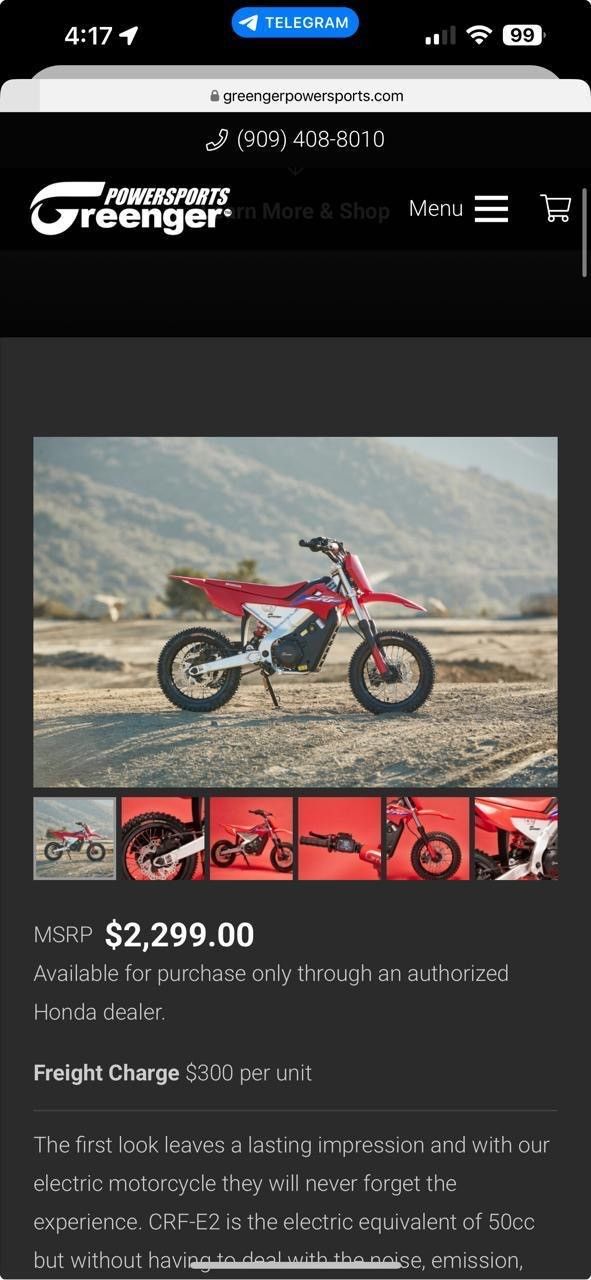Tap the phone handset icon
591x1280 pixels.
pos(217,140)
